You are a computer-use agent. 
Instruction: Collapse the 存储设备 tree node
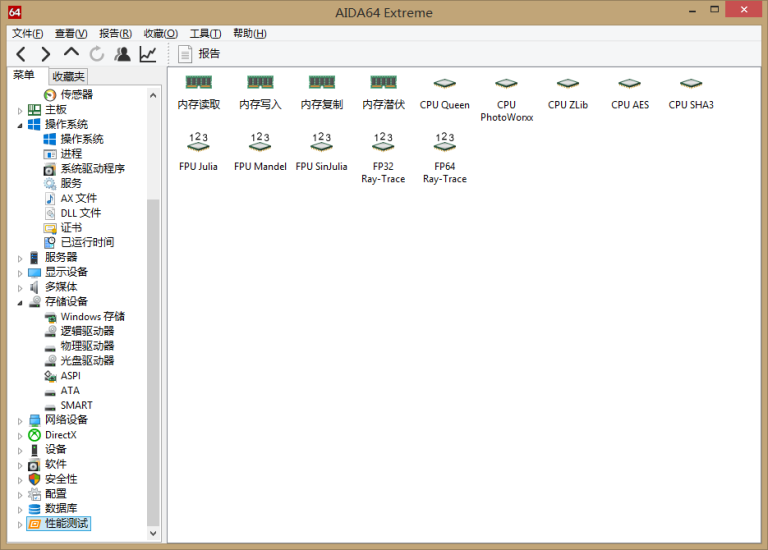(20, 303)
